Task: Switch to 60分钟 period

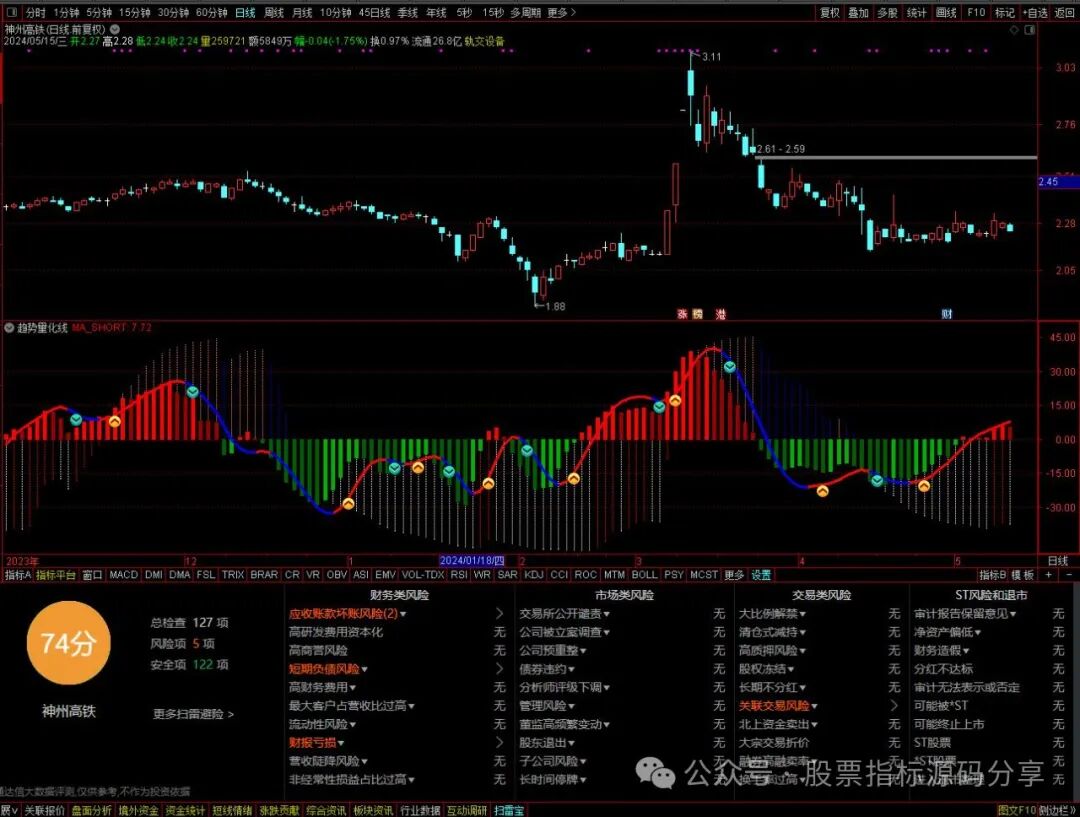Action: pos(211,12)
